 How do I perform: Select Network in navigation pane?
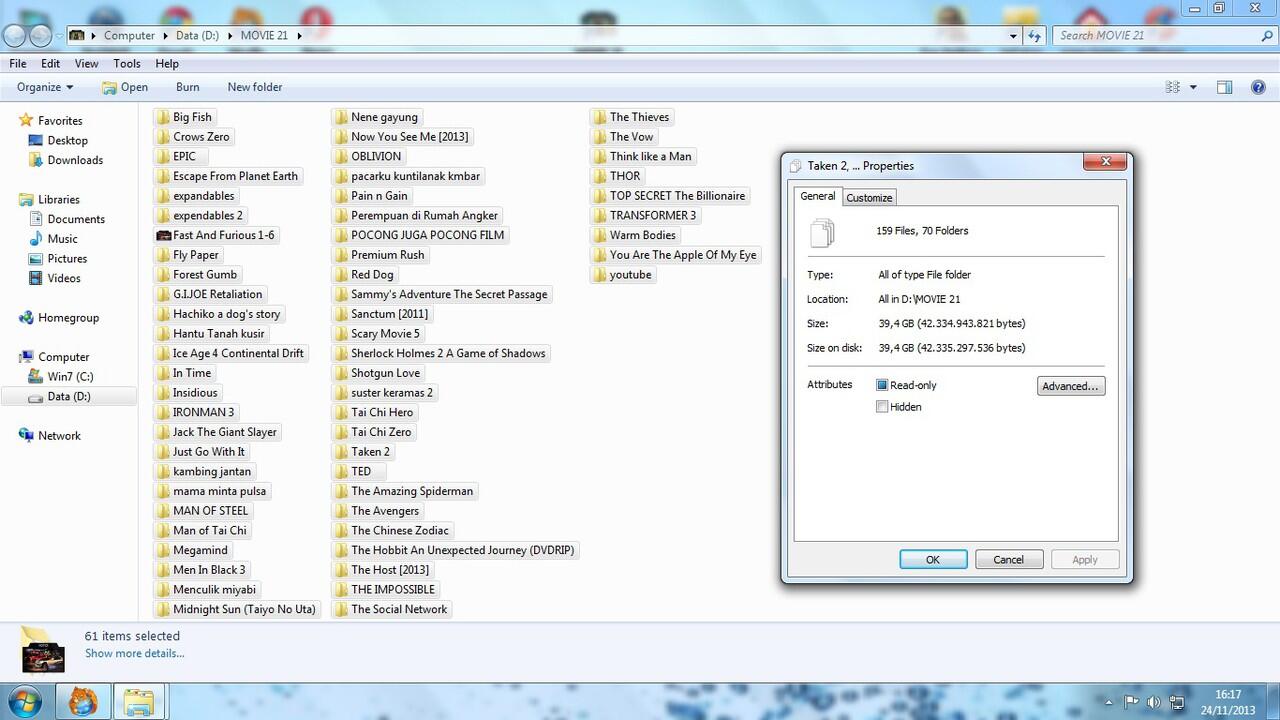[59, 436]
